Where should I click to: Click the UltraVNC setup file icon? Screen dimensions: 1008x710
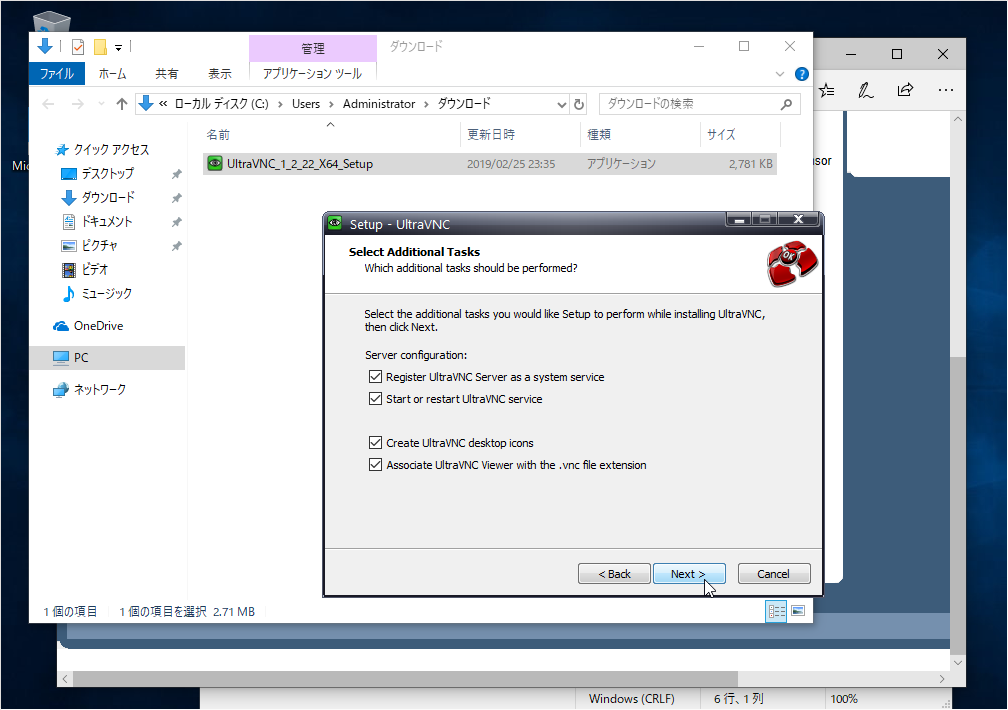(214, 164)
